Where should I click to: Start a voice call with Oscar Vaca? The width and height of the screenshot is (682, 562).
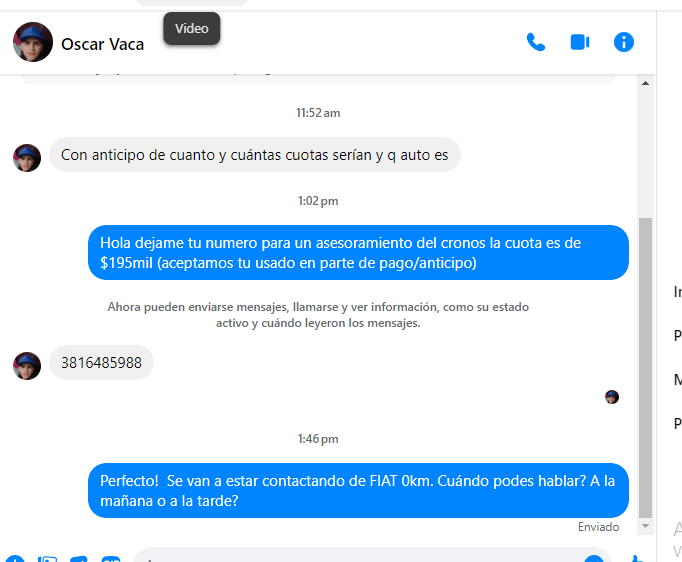coord(535,42)
